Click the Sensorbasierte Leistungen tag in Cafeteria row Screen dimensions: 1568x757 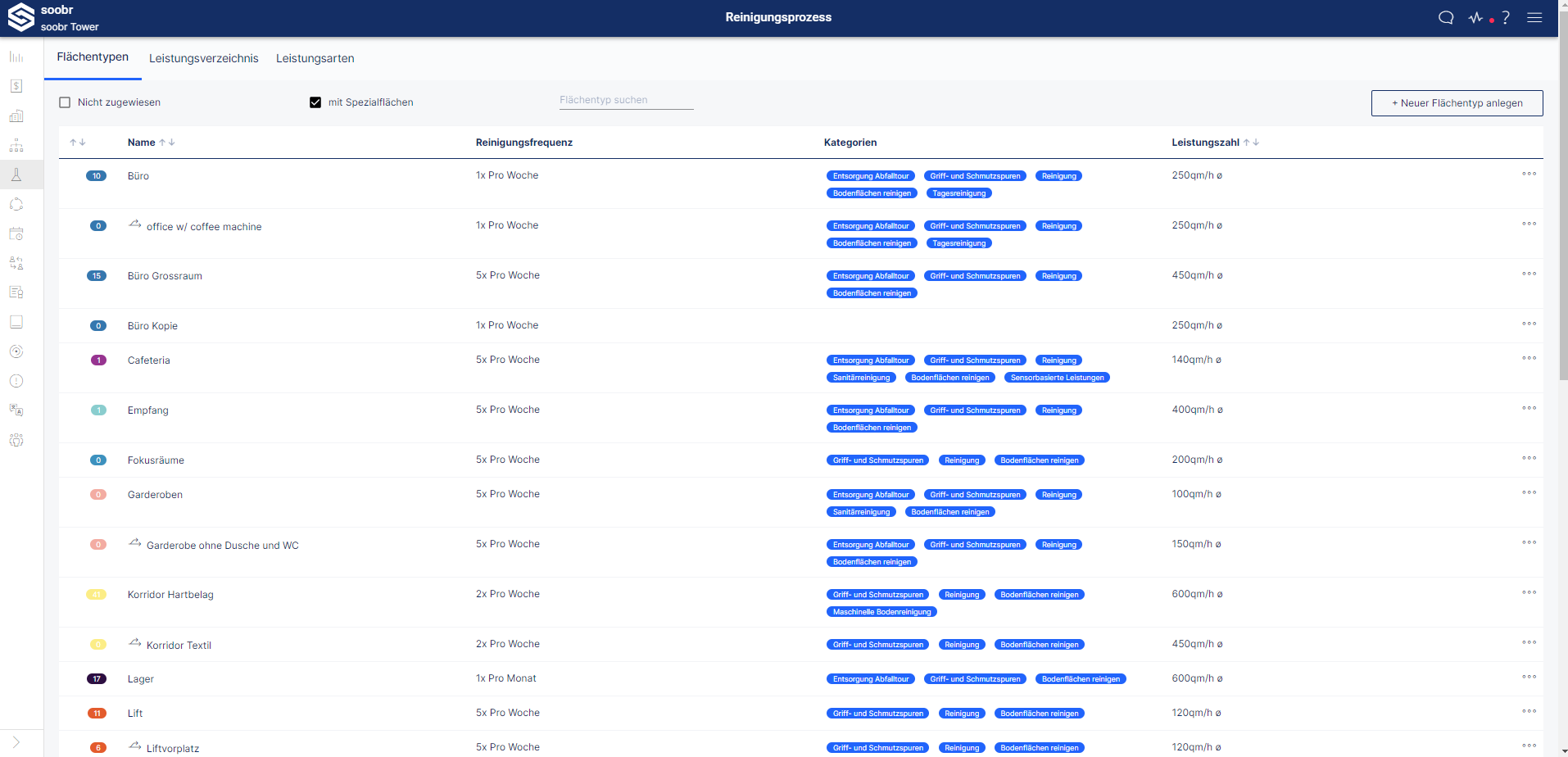(1057, 378)
